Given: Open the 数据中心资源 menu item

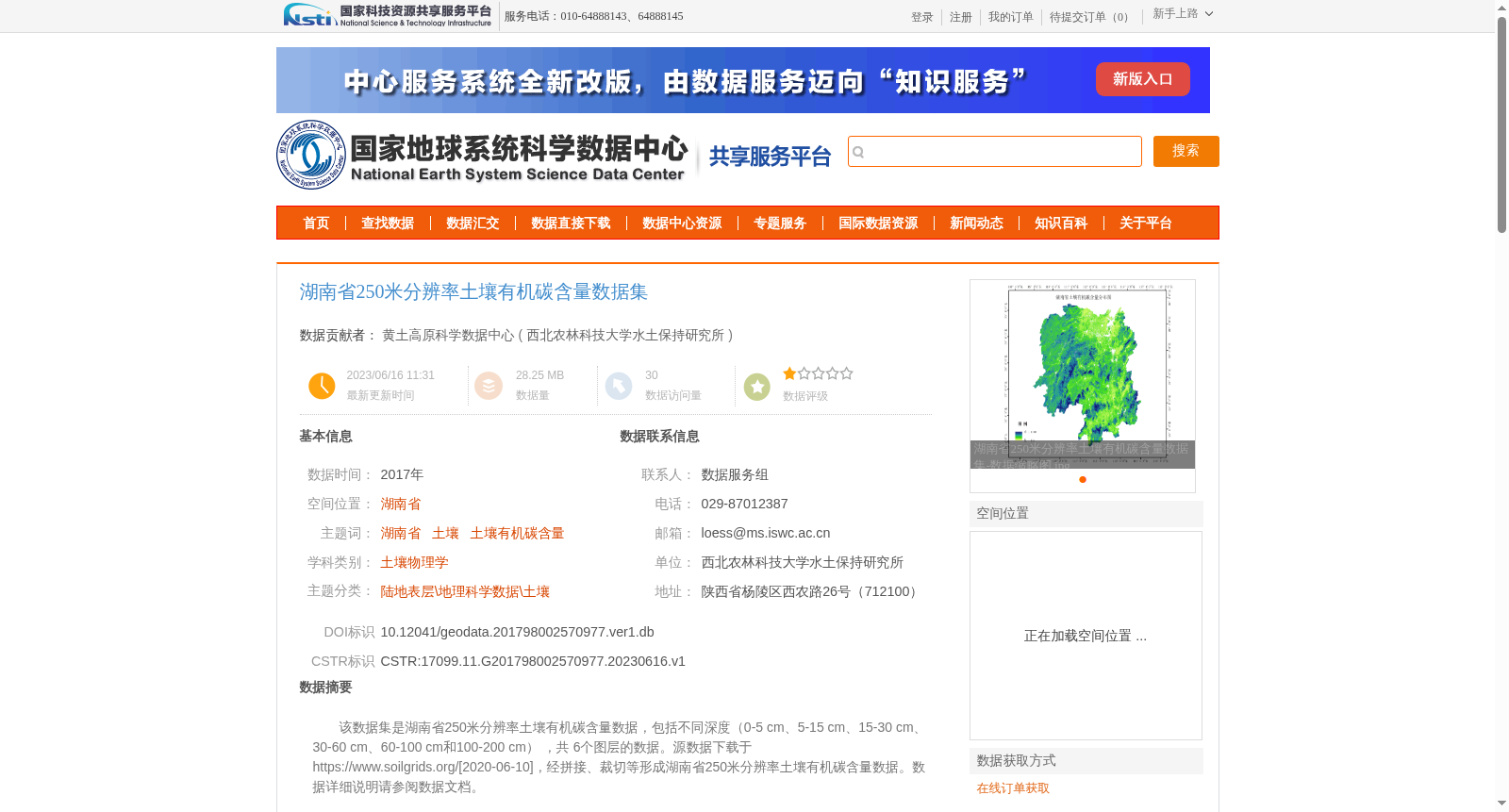Looking at the screenshot, I should [682, 224].
